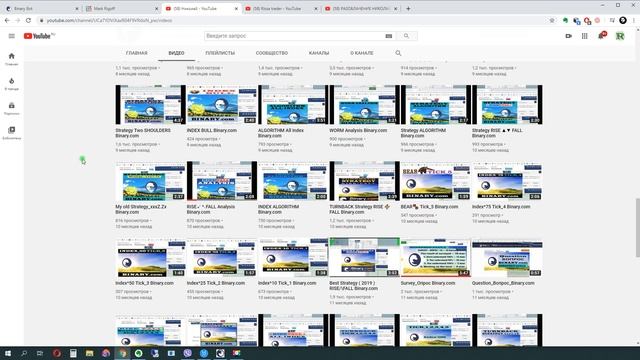
Task: Open the green R account avatar
Action: 620,36
